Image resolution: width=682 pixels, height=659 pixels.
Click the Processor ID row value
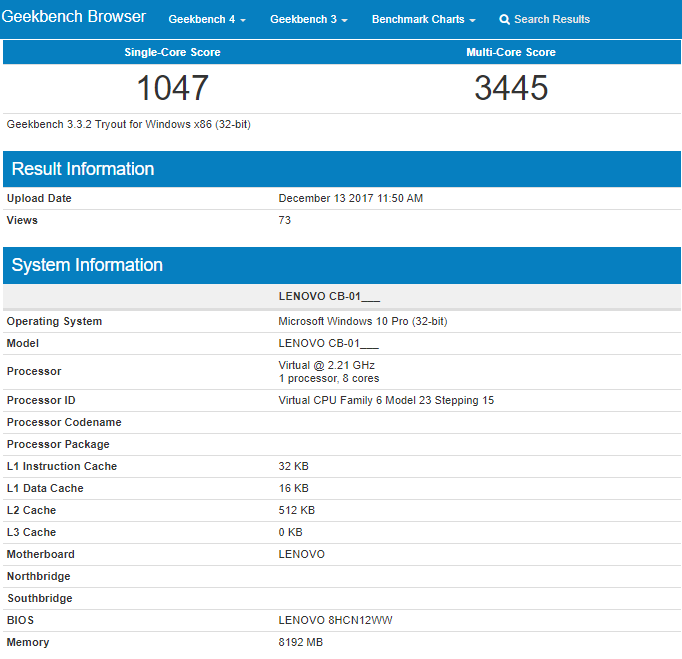(386, 400)
